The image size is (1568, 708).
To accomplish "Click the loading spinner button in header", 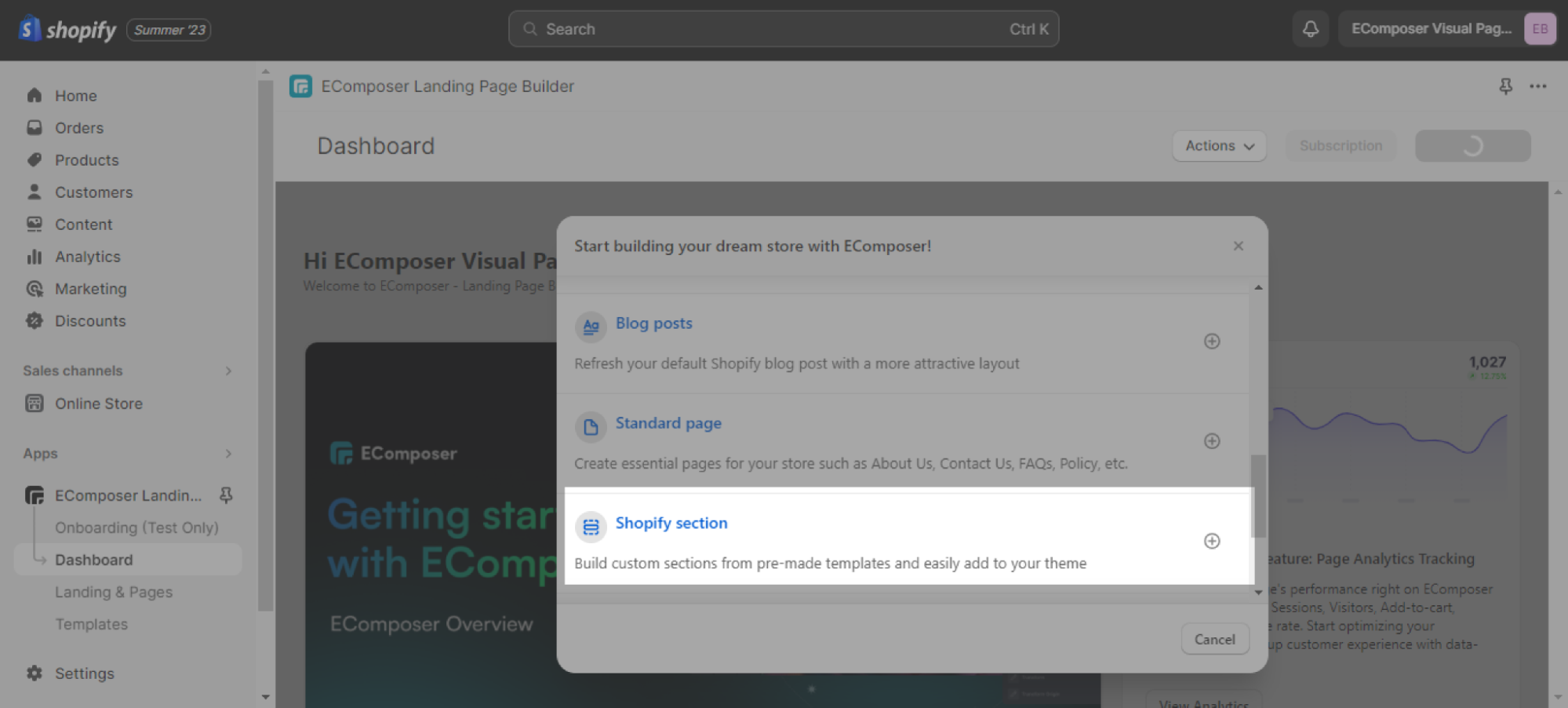I will [1472, 146].
